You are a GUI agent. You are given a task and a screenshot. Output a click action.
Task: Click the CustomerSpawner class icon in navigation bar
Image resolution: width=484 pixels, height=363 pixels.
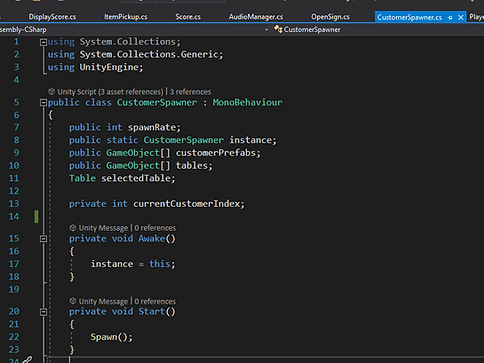tap(278, 29)
